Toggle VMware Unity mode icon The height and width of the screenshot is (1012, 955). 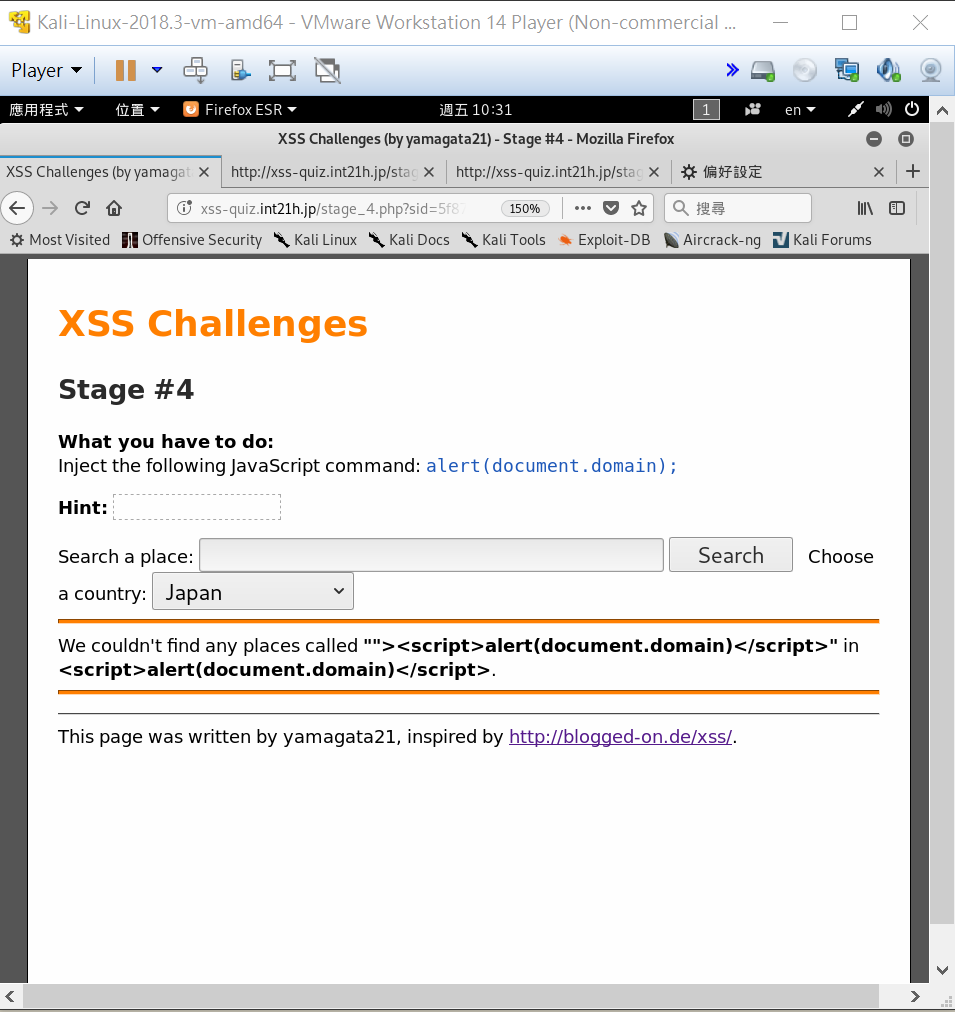[327, 70]
